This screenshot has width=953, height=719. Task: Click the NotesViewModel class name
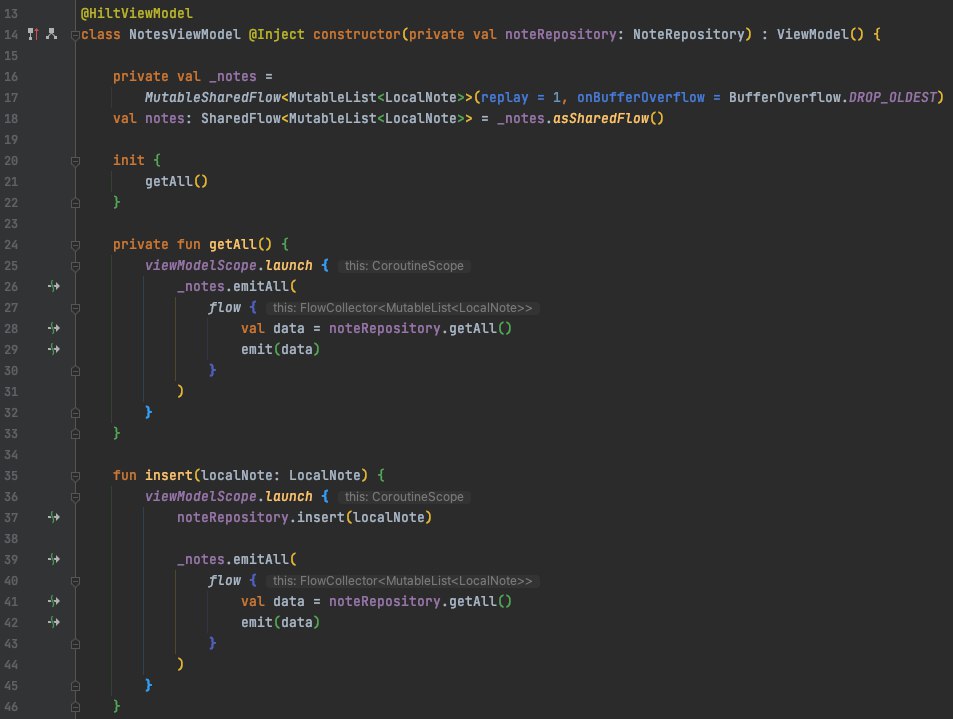[185, 34]
